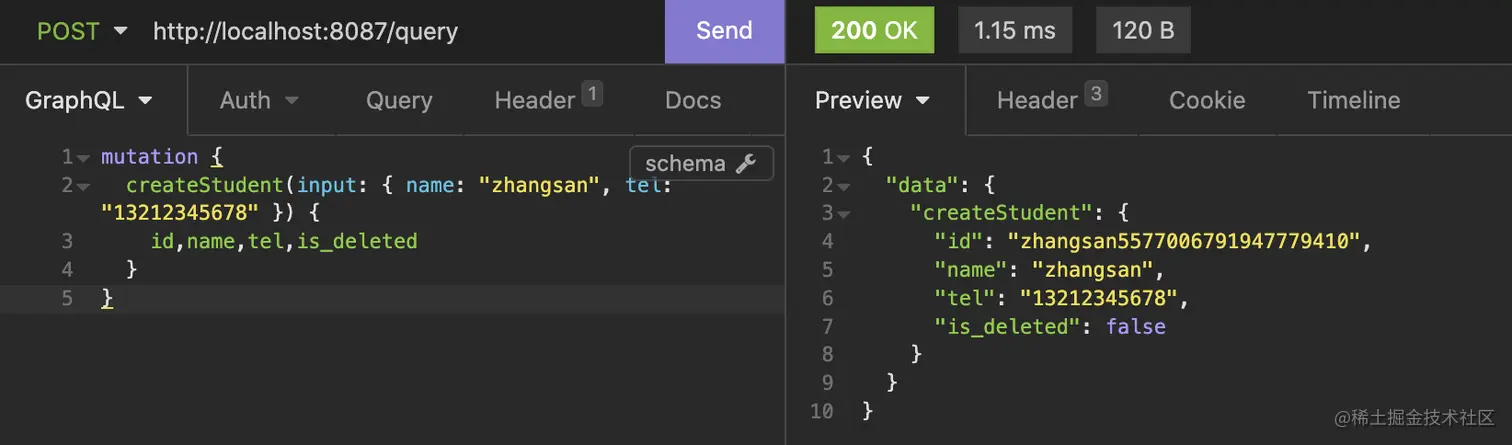Click the request URL field
1512x445 pixels.
(x=400, y=31)
